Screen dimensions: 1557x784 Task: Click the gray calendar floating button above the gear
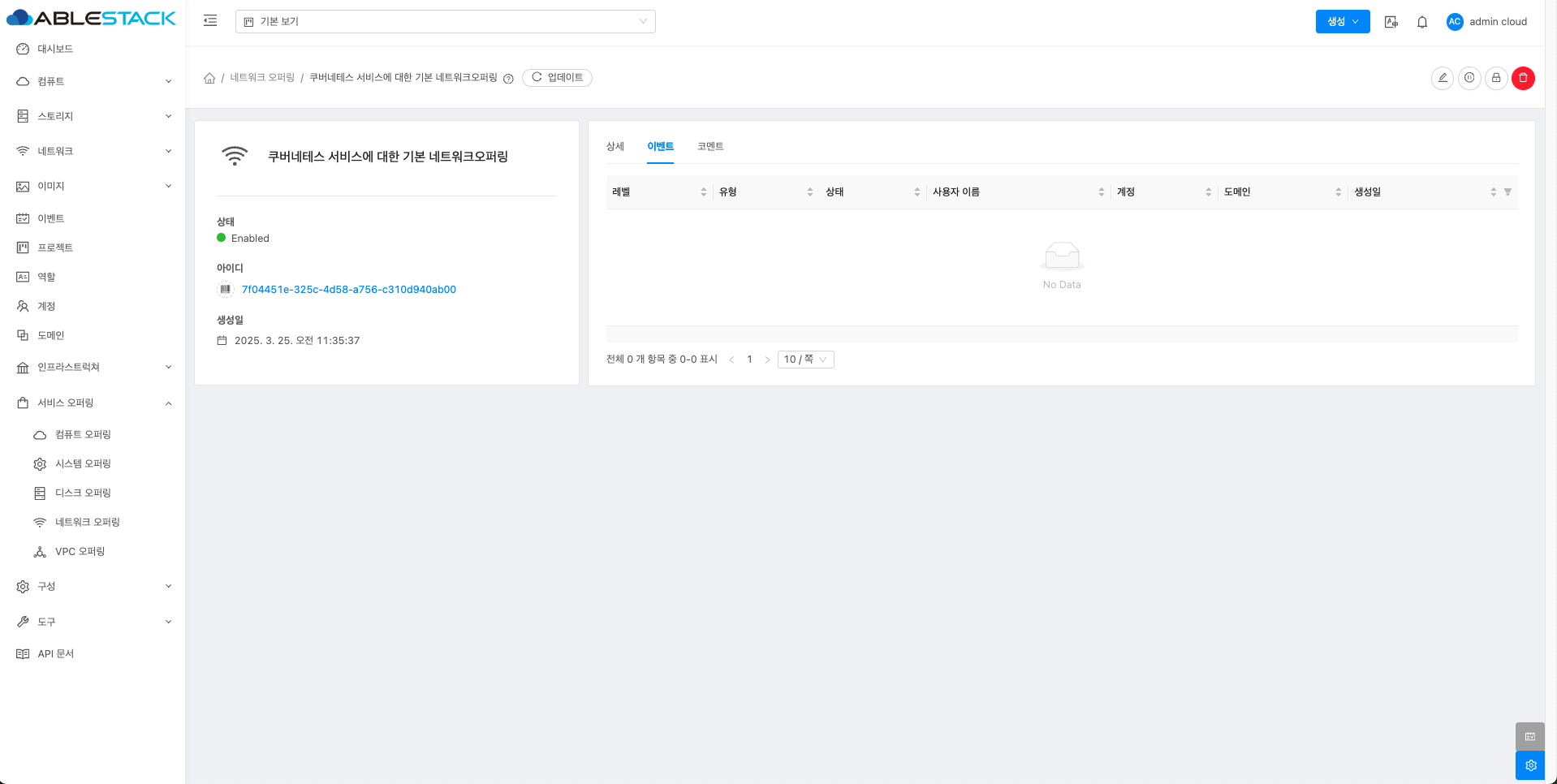tap(1530, 736)
